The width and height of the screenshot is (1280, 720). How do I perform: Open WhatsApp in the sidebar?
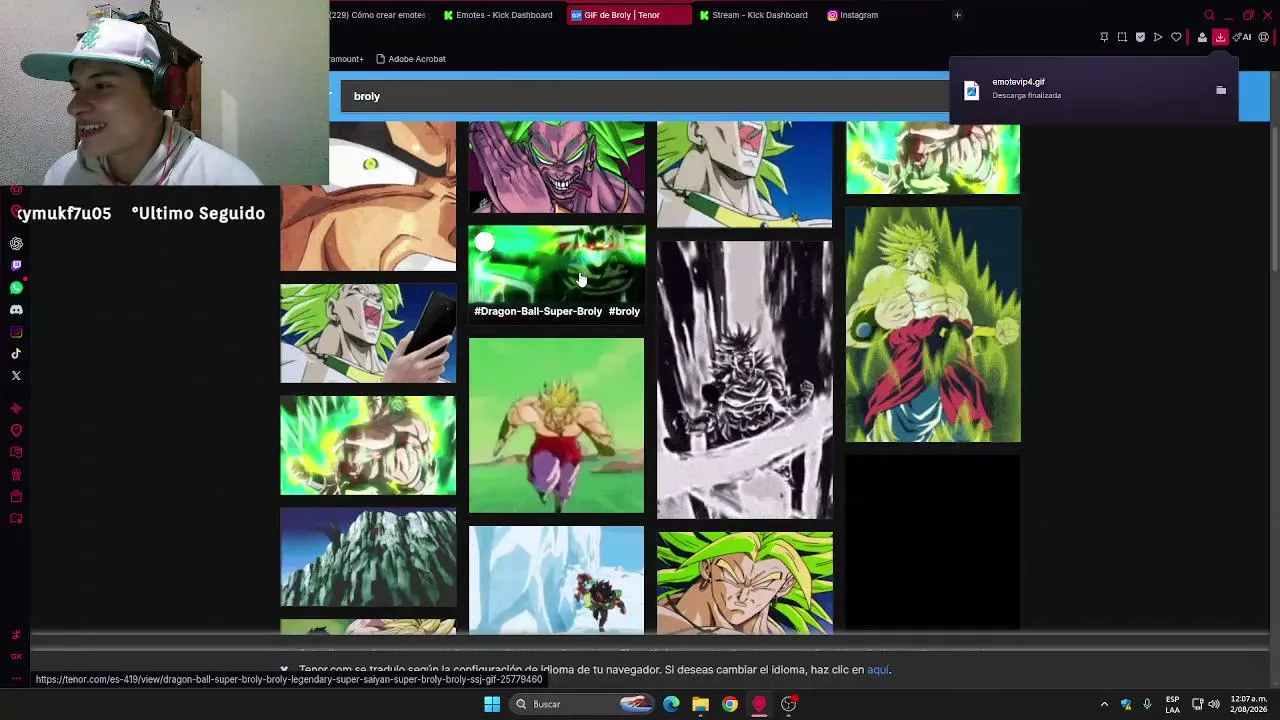point(16,287)
